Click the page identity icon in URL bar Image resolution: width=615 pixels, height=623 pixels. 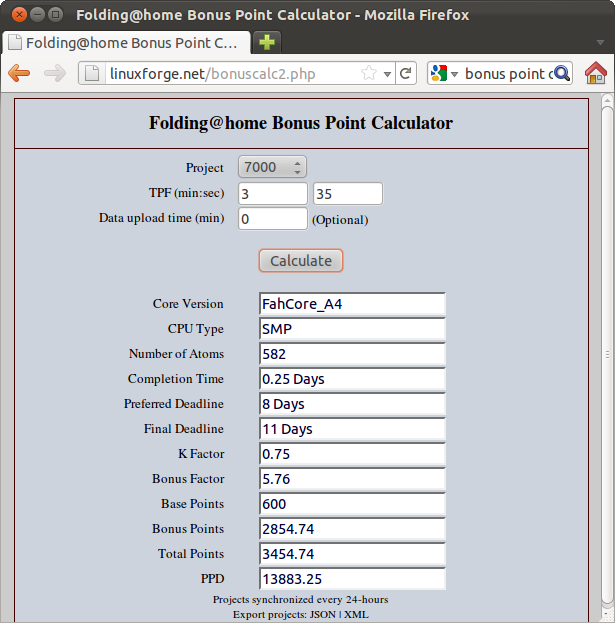92,73
